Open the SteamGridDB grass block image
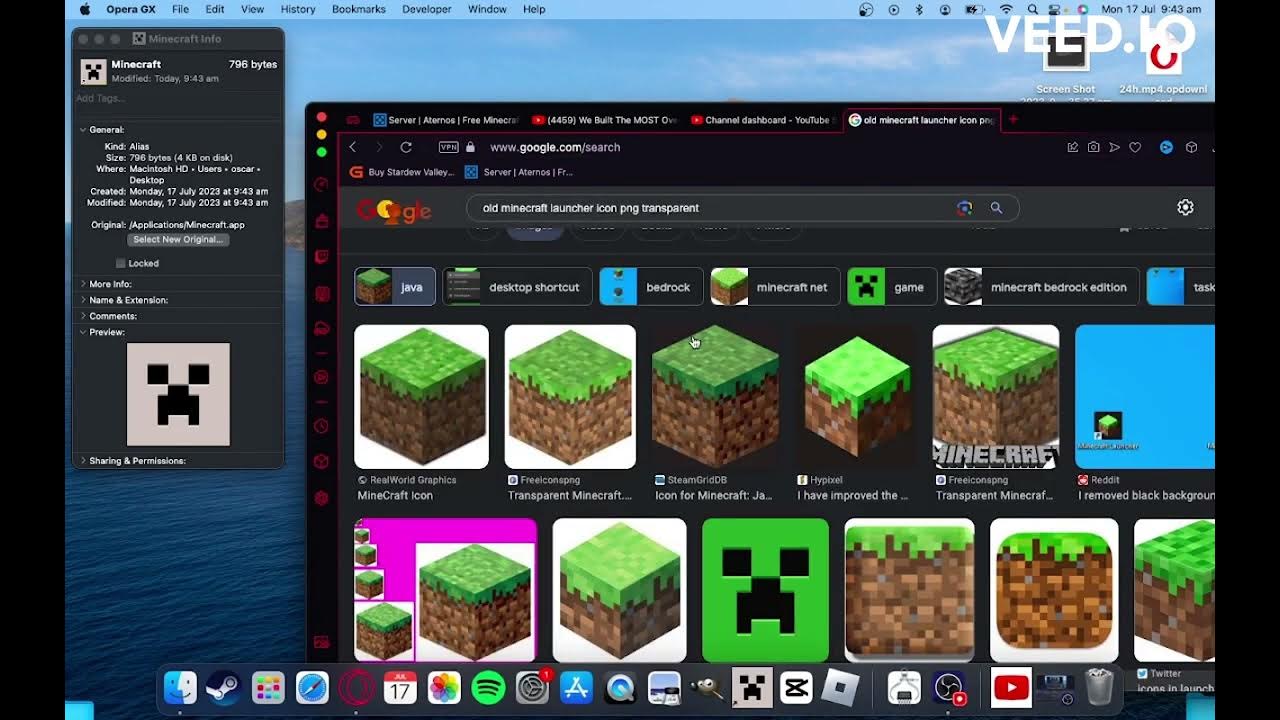Screen dimensions: 1280x720 [715, 397]
